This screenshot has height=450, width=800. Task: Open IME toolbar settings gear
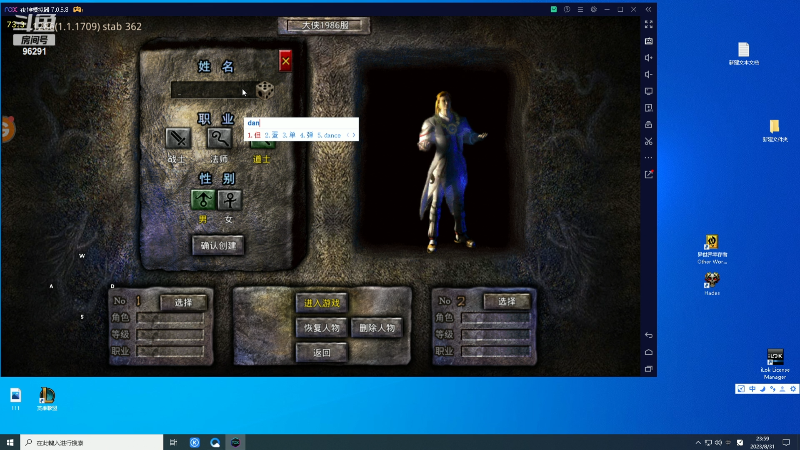click(793, 389)
